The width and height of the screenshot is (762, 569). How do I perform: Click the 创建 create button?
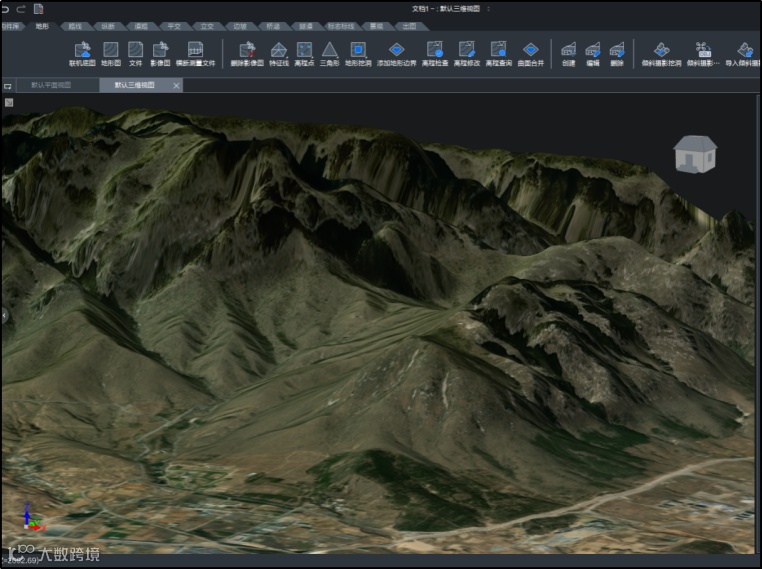click(x=568, y=50)
